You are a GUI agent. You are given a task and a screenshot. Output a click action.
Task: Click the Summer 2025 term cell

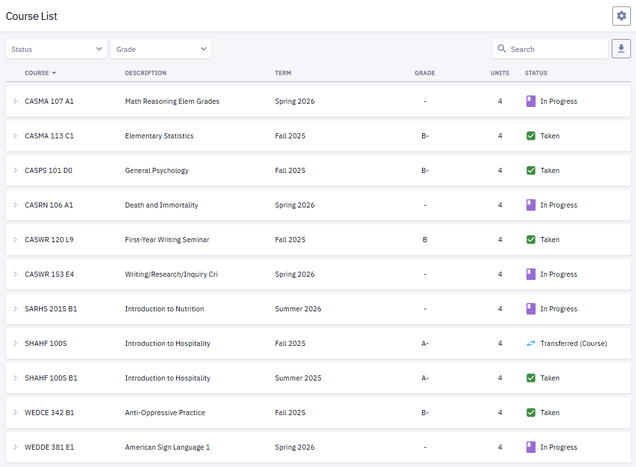coord(298,378)
